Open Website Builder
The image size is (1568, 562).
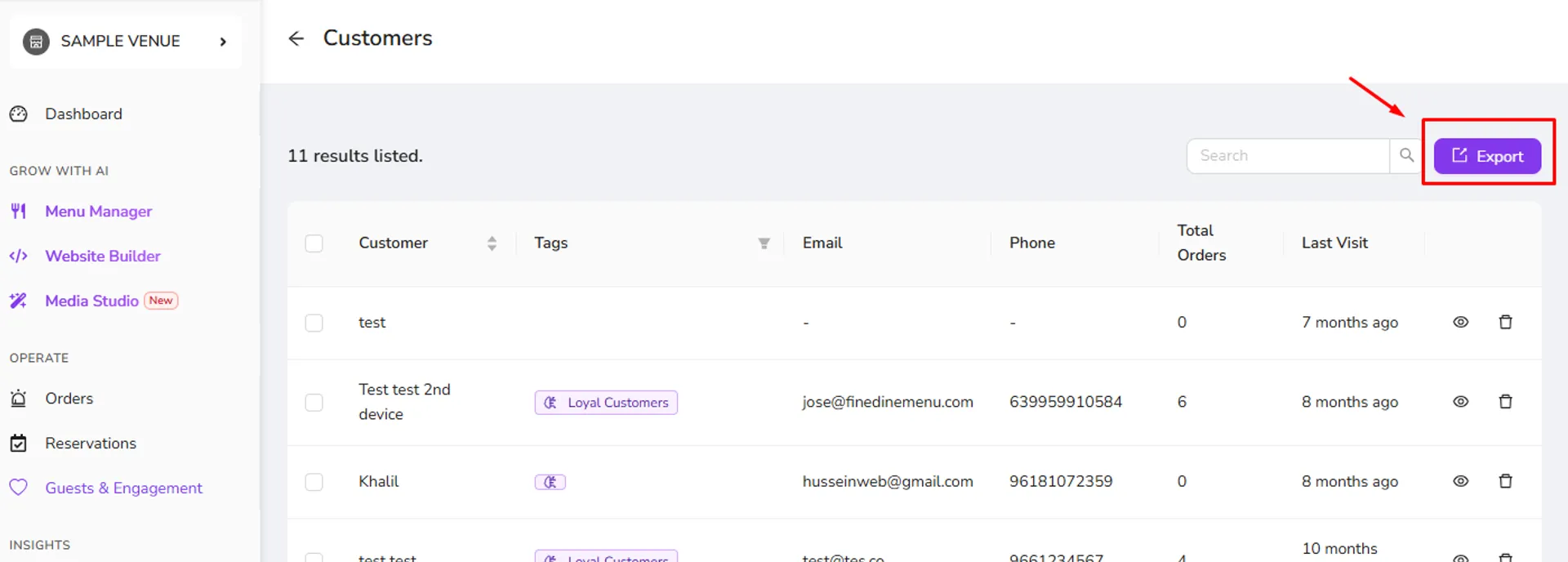[103, 256]
